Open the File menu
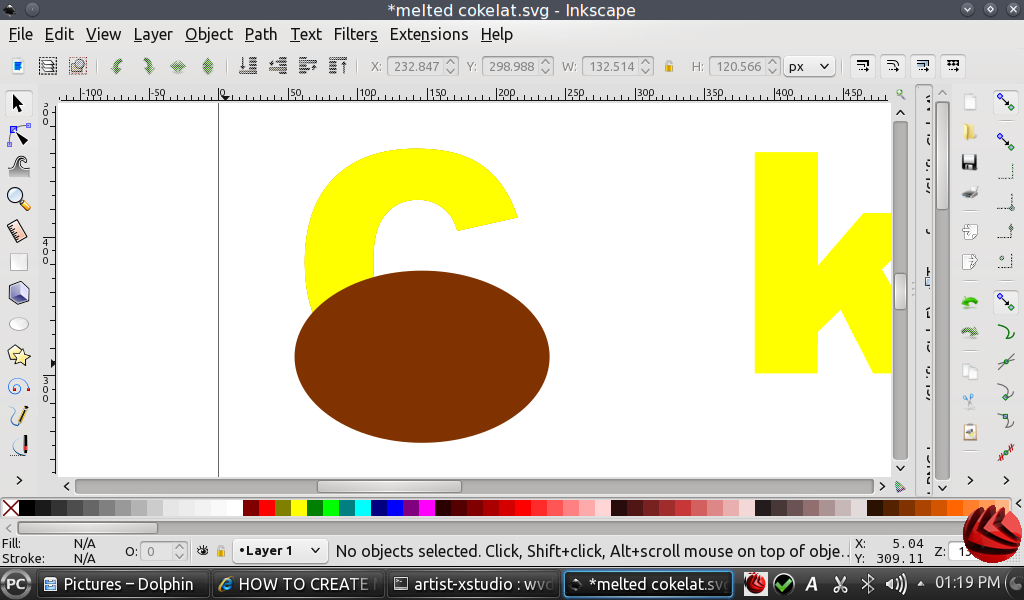This screenshot has height=600, width=1024. pos(21,35)
